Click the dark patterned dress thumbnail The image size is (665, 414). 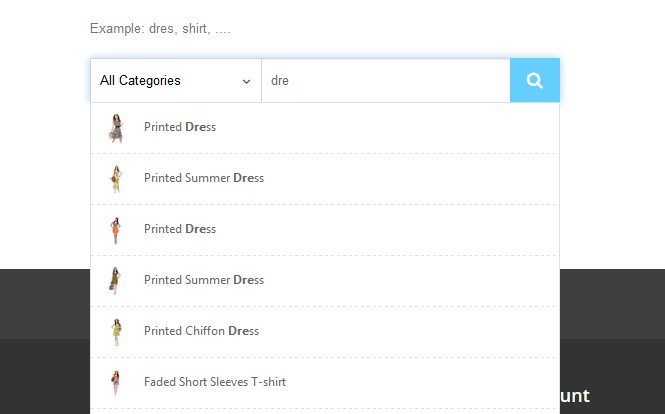pyautogui.click(x=117, y=128)
